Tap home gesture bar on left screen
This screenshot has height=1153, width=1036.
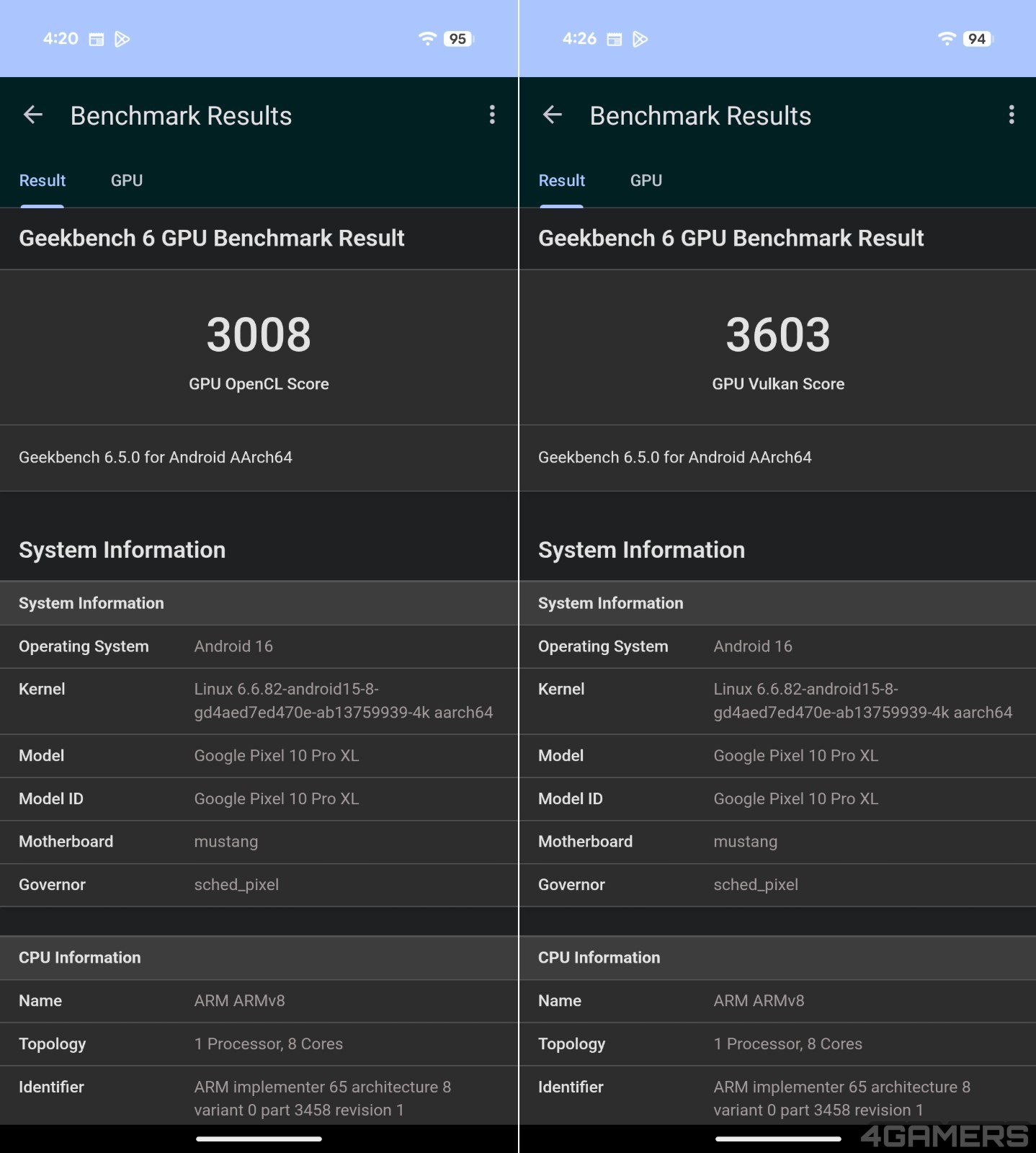259,1139
